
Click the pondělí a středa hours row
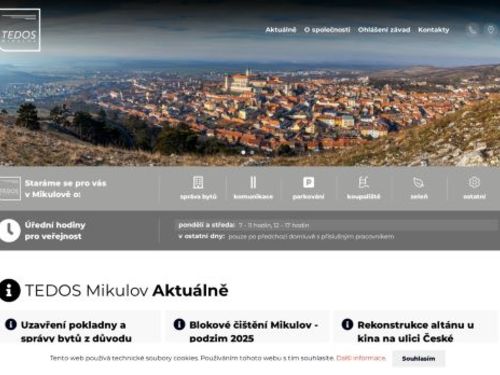pyautogui.click(x=337, y=225)
